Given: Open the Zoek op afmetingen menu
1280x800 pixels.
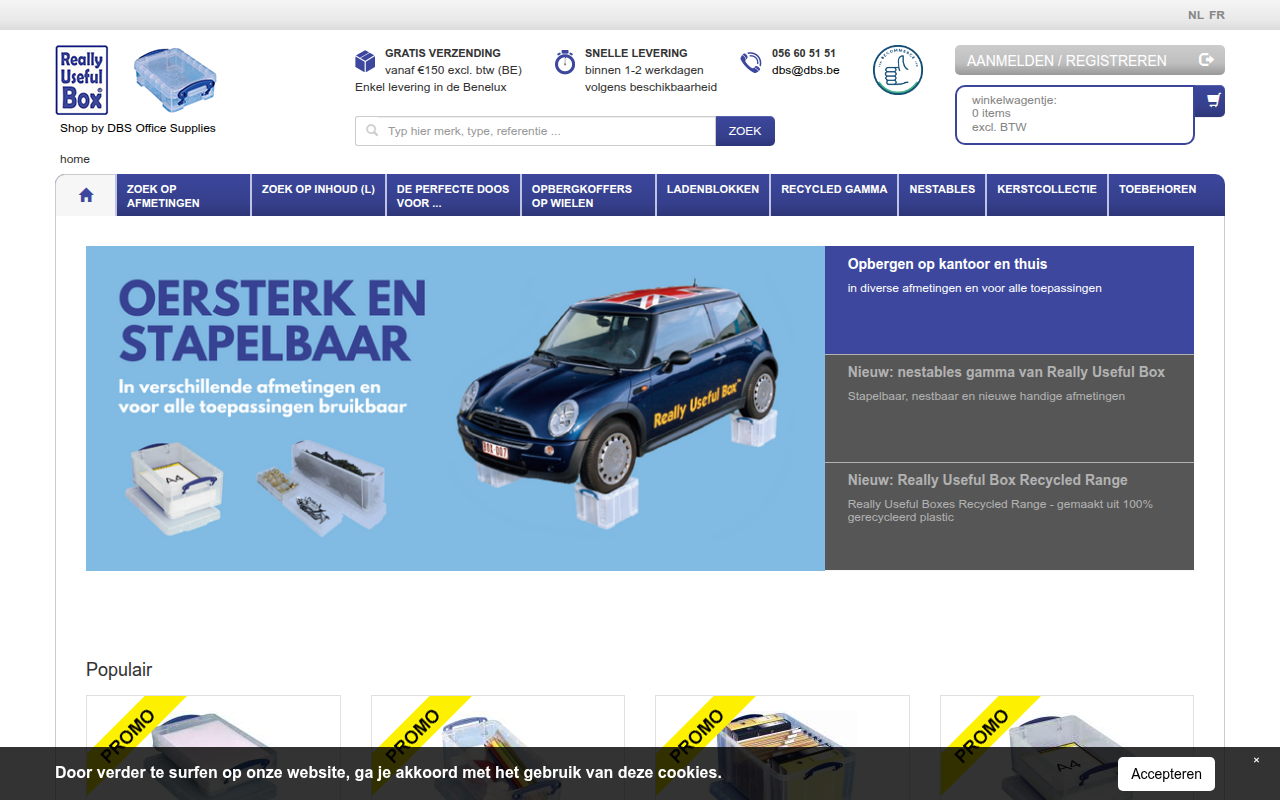Looking at the screenshot, I should (183, 195).
